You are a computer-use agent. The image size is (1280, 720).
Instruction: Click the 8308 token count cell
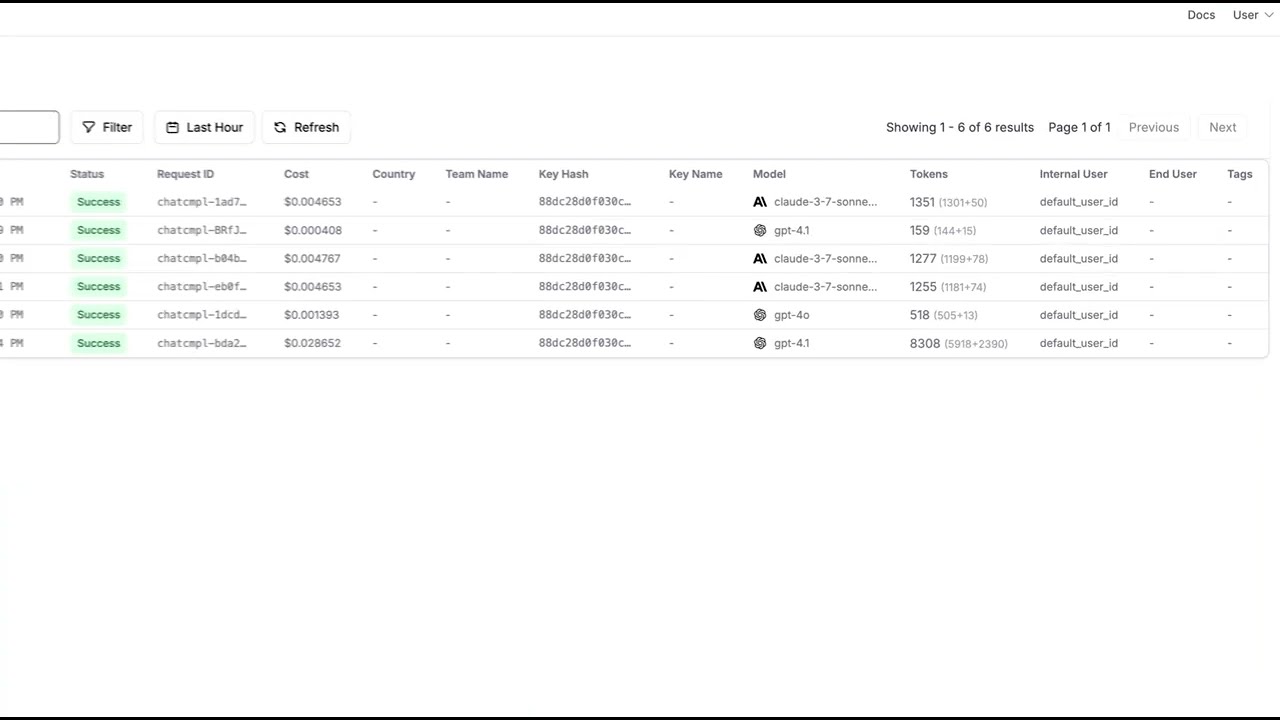point(958,343)
